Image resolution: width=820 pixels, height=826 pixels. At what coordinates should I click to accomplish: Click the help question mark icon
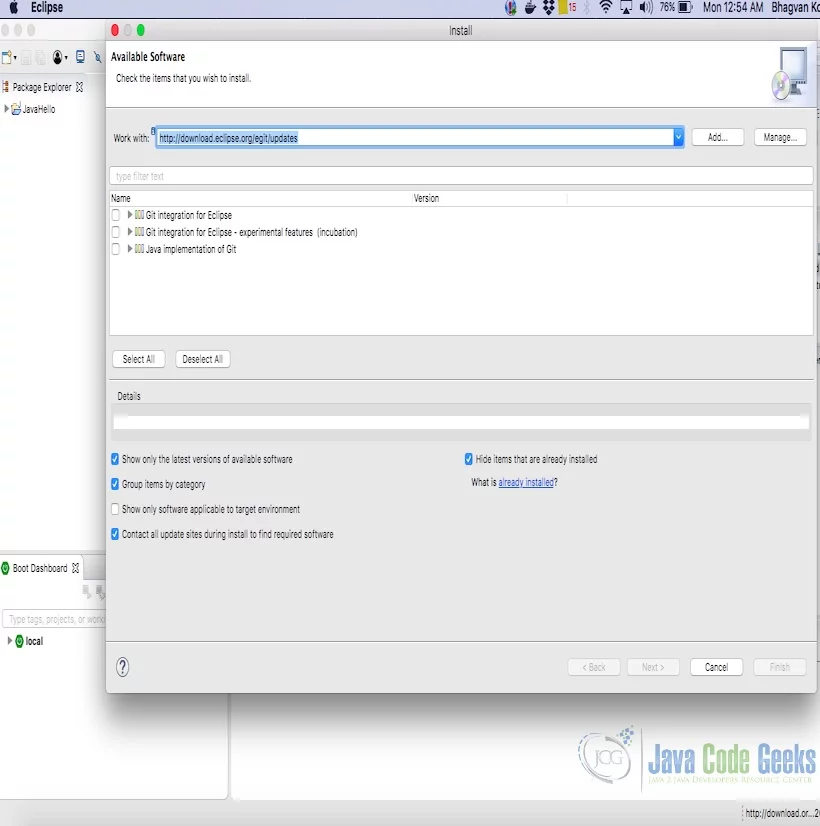point(123,667)
